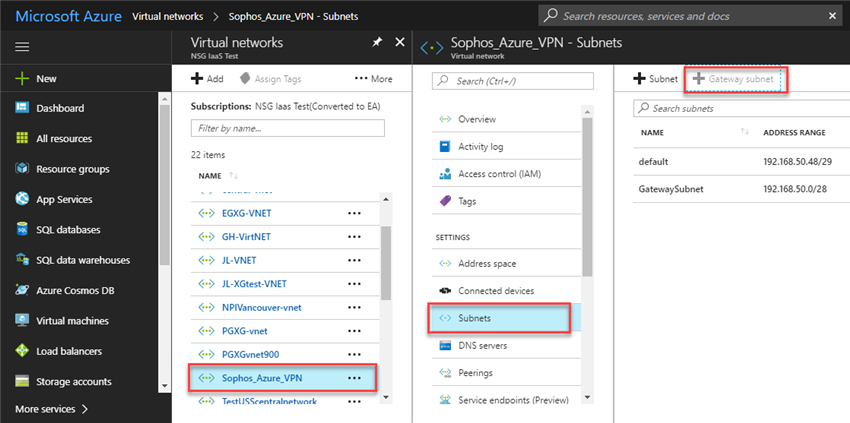Click the resource menu Search (Ctrl+/) box
The height and width of the screenshot is (423, 850).
(513, 81)
